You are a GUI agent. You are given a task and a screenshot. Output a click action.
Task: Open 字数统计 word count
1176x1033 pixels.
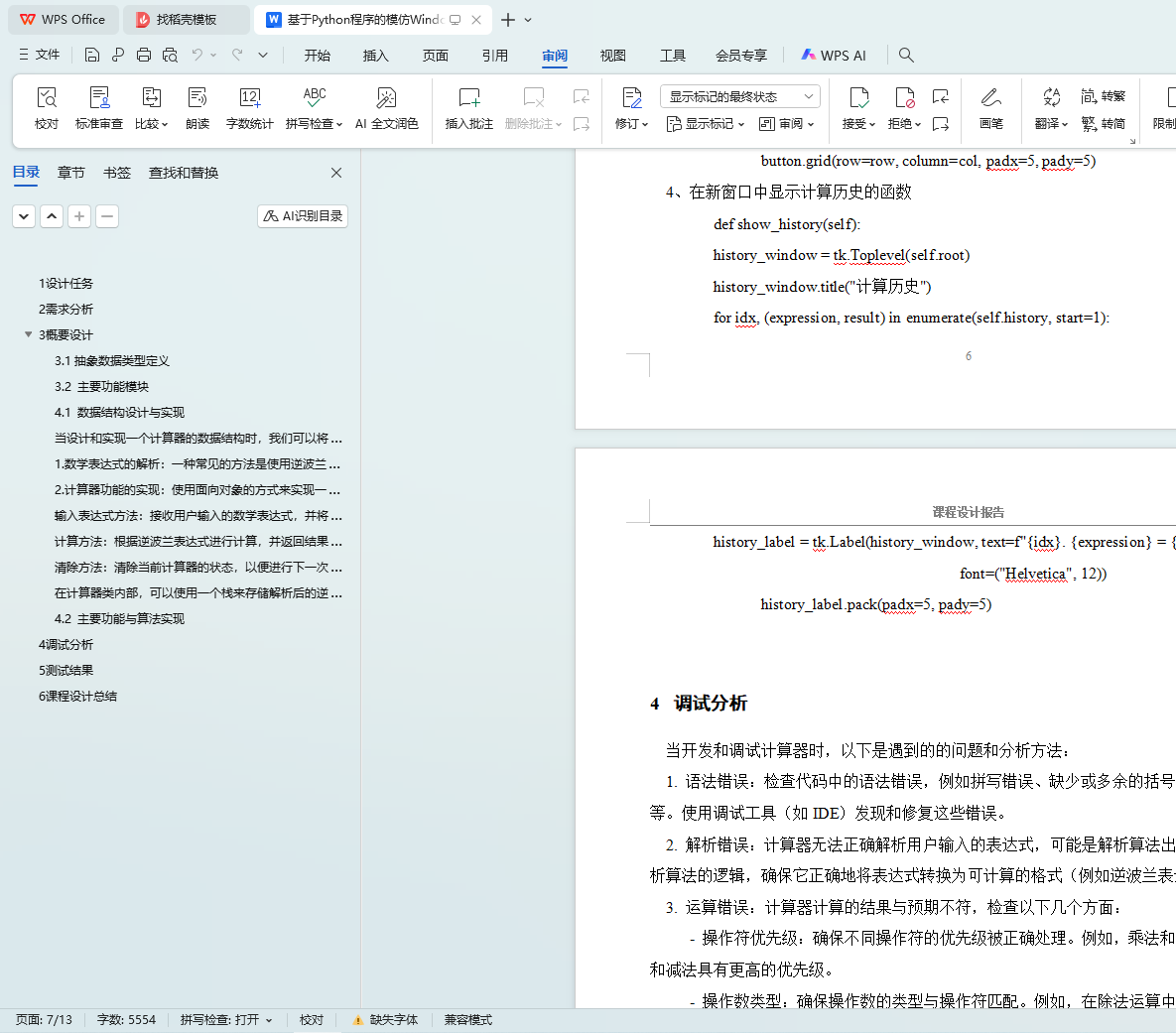click(x=249, y=98)
